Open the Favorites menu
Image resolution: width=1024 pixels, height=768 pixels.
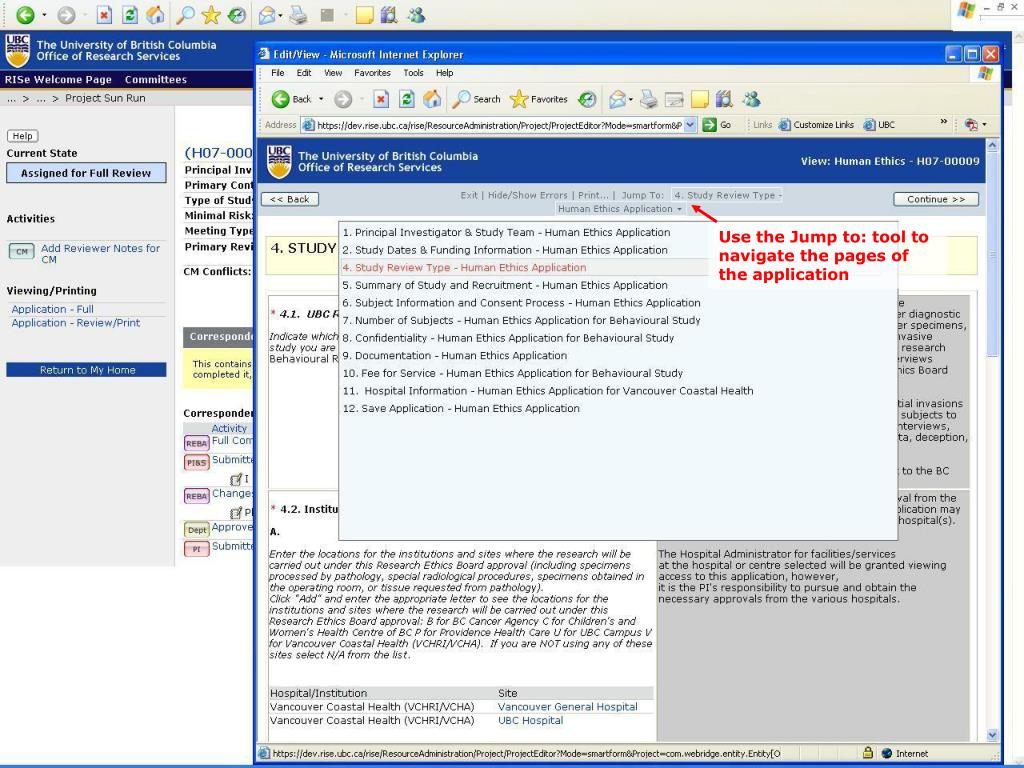(x=372, y=73)
